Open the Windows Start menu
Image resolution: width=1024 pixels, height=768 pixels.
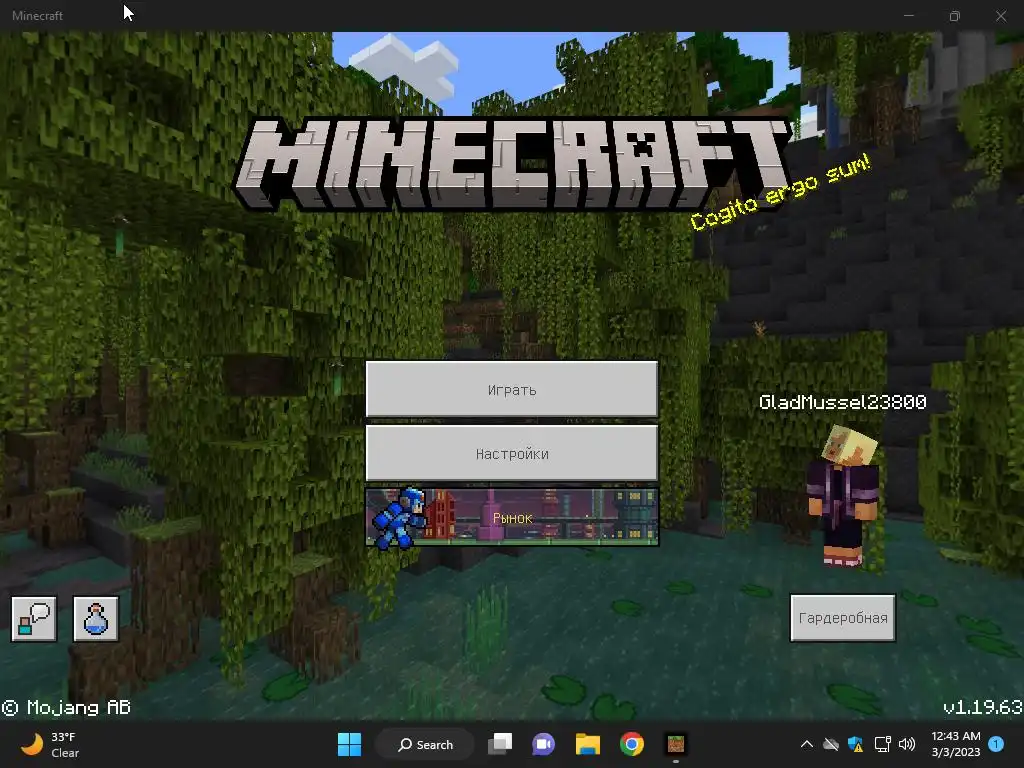click(349, 744)
